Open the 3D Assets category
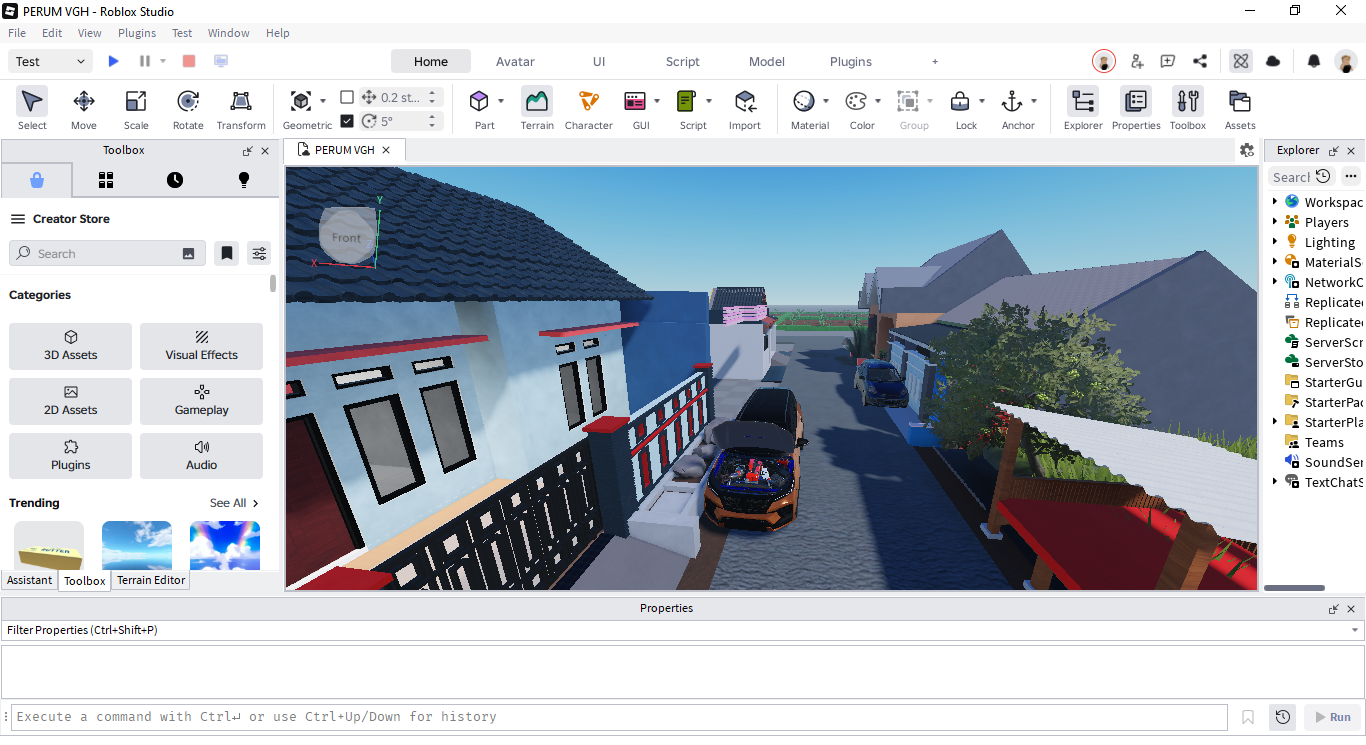This screenshot has height=745, width=1366. click(71, 346)
